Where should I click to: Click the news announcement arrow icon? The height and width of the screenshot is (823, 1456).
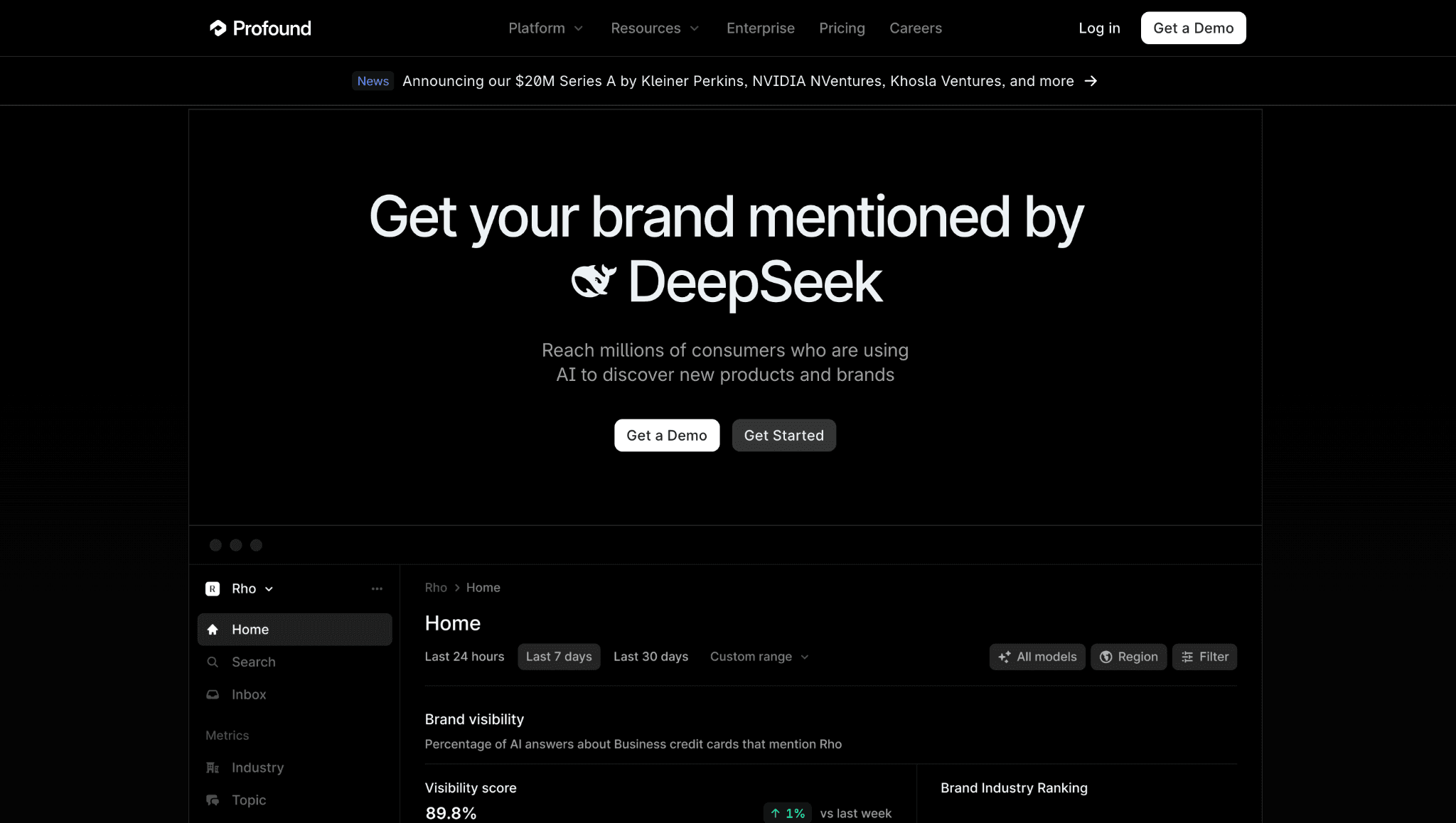[x=1091, y=81]
